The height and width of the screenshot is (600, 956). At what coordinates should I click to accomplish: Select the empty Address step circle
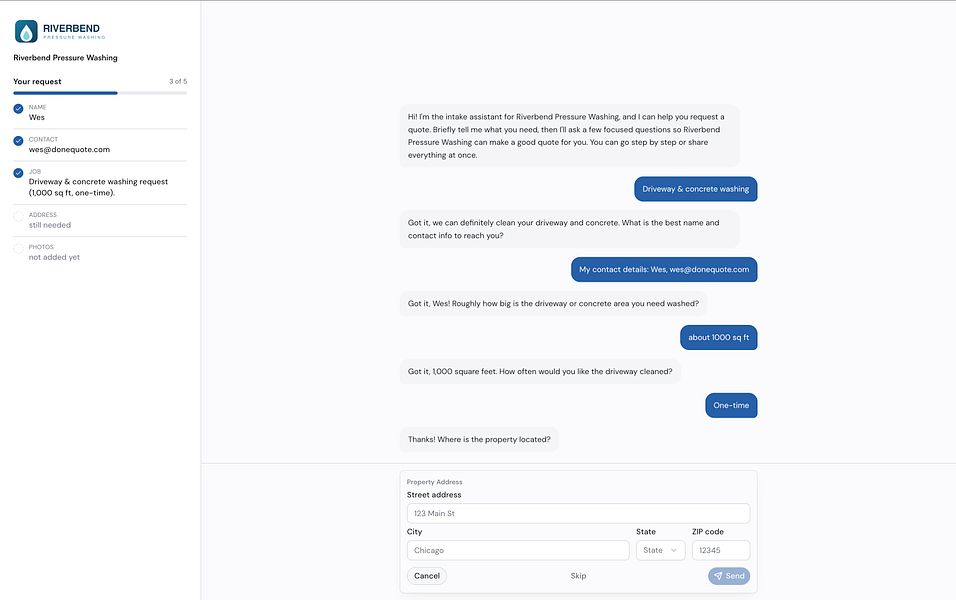click(18, 216)
